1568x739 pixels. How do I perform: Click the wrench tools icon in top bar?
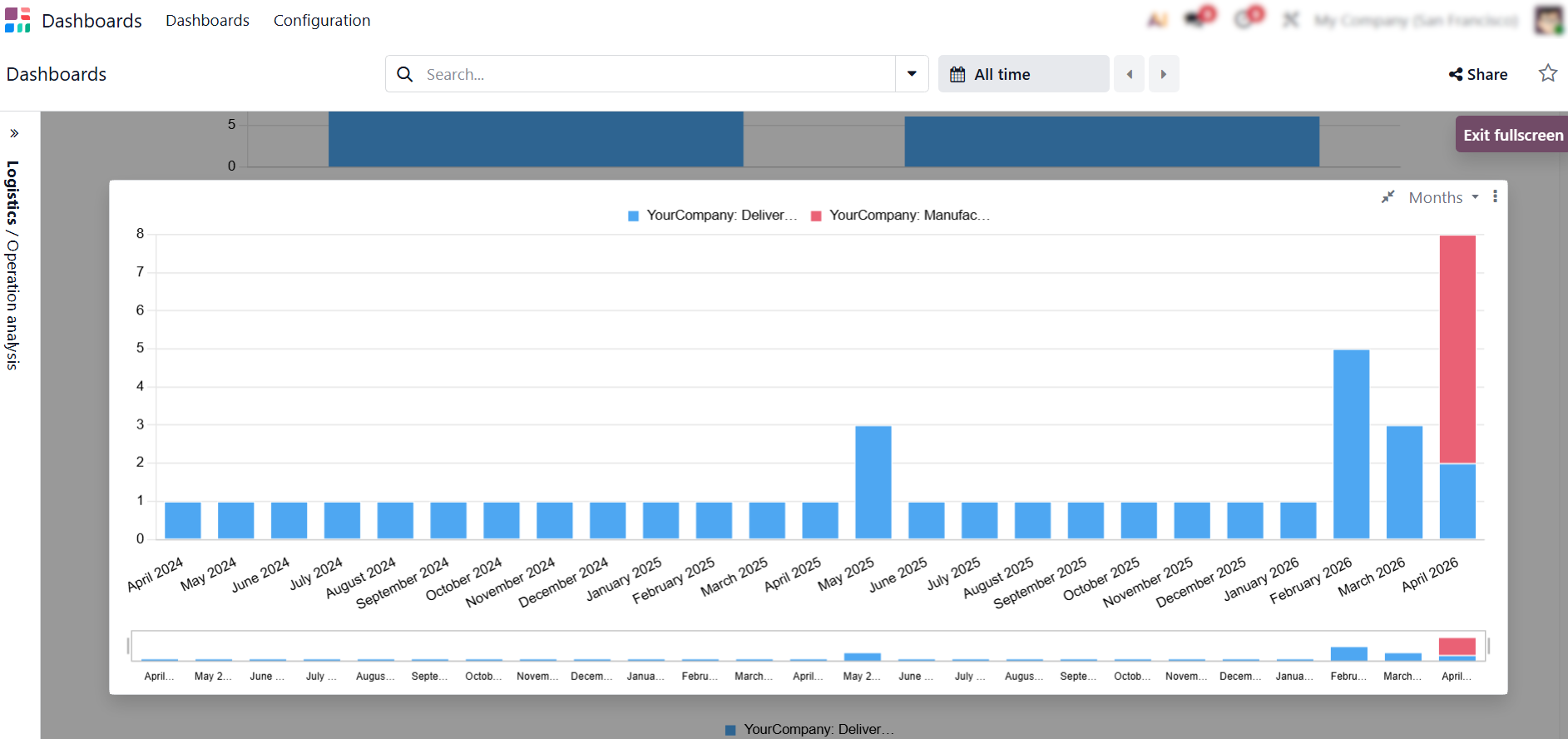tap(1290, 20)
